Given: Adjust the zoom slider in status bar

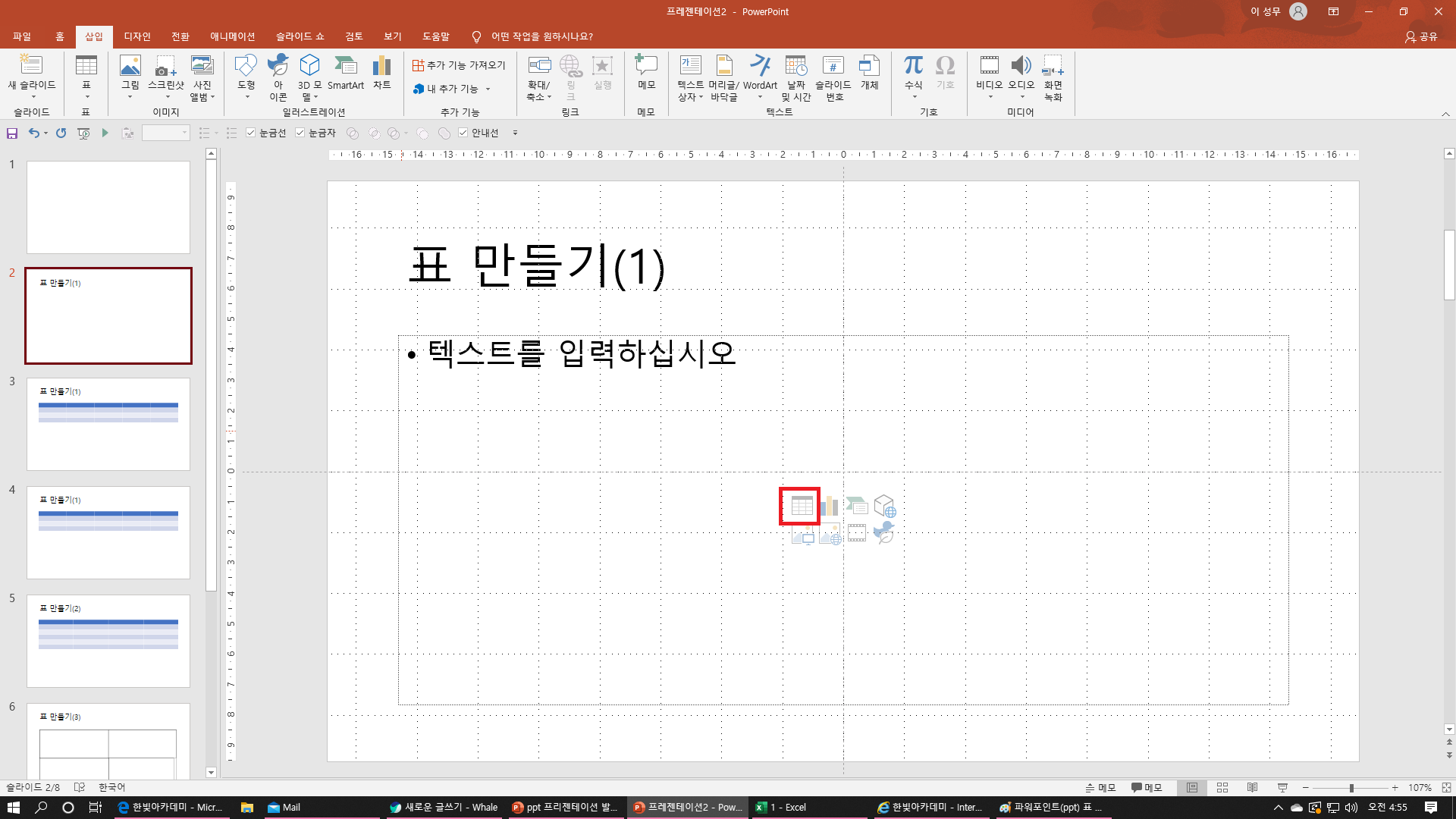Looking at the screenshot, I should click(1351, 788).
